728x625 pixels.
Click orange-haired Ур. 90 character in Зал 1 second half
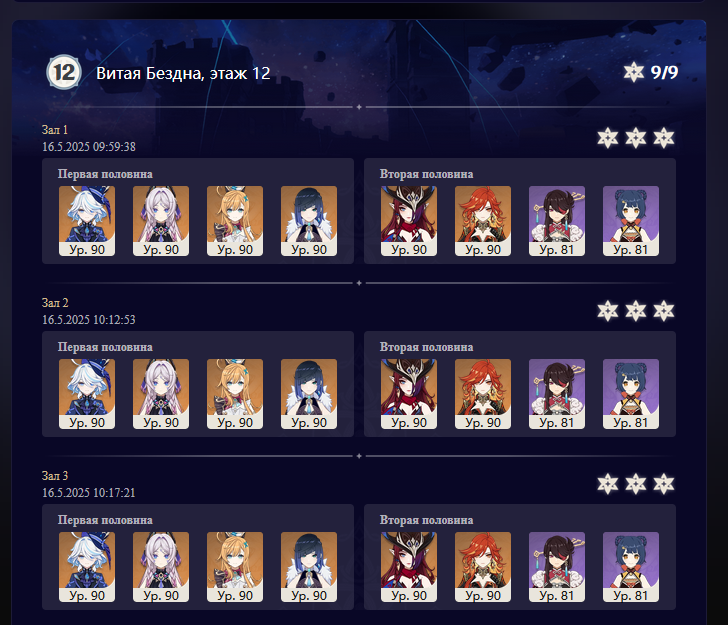click(x=483, y=221)
